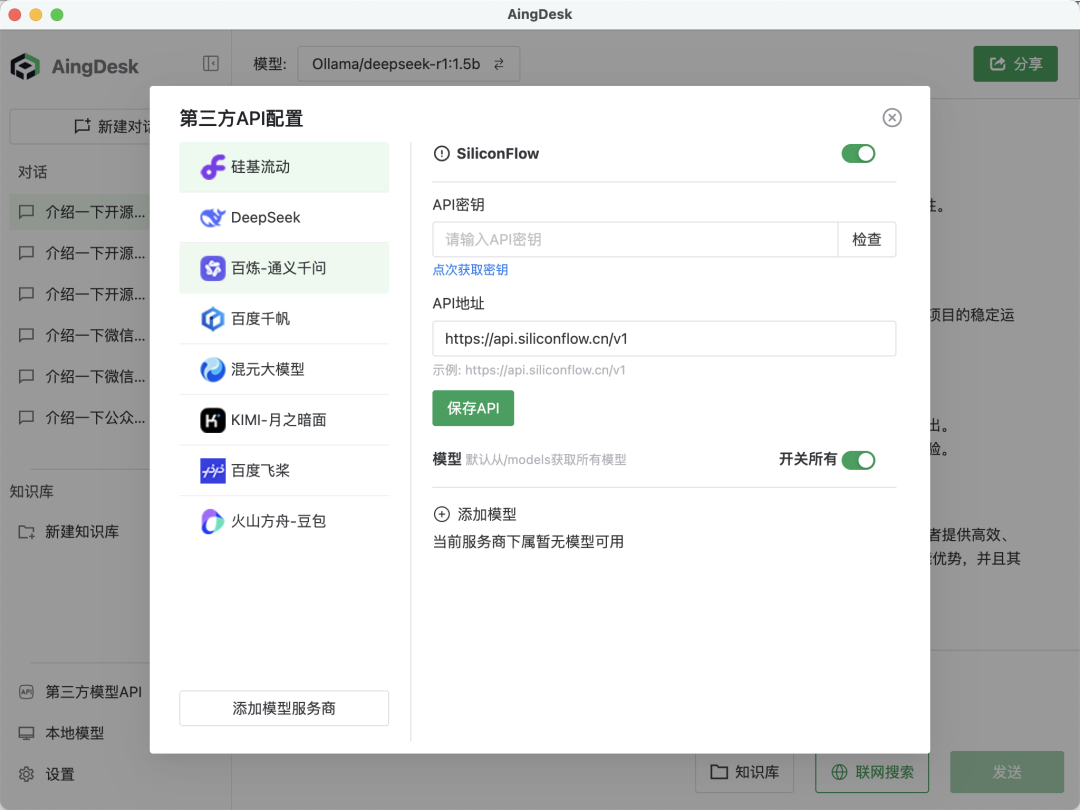Screen dimensions: 1080x810
Task: Enable 联网搜索 web search
Action: coord(872,772)
